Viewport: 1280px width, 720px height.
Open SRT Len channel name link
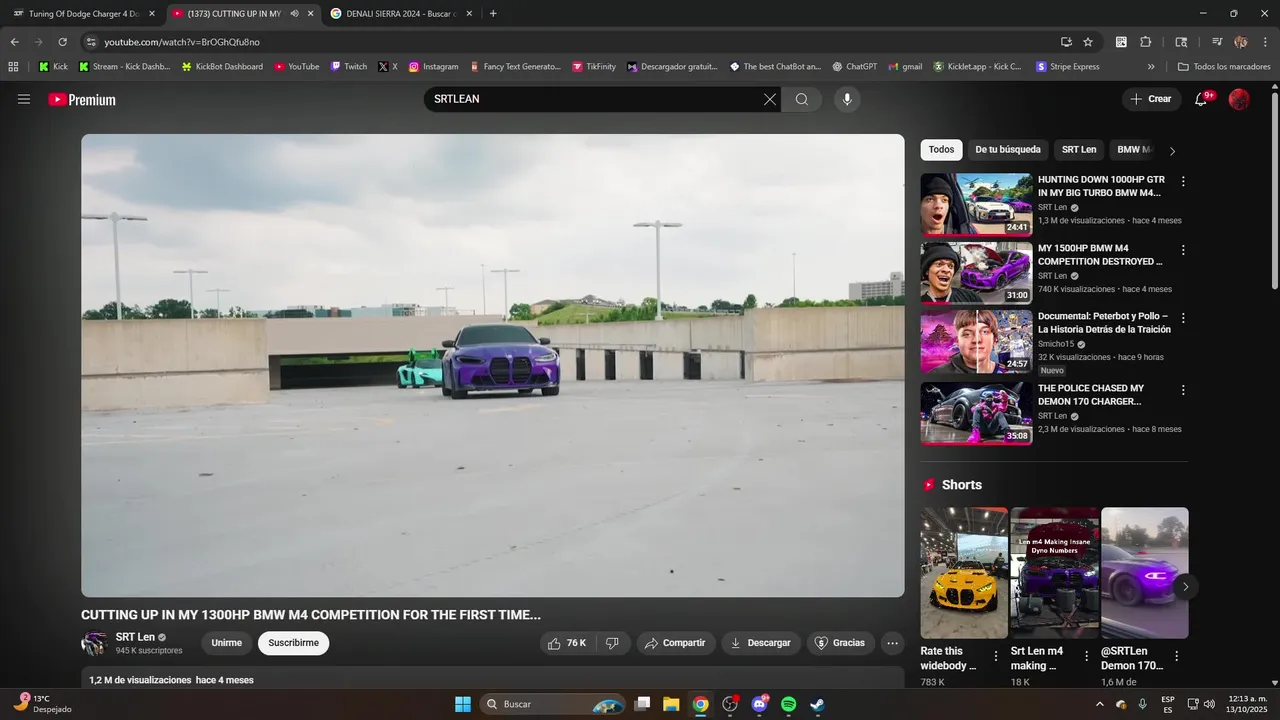coord(135,637)
